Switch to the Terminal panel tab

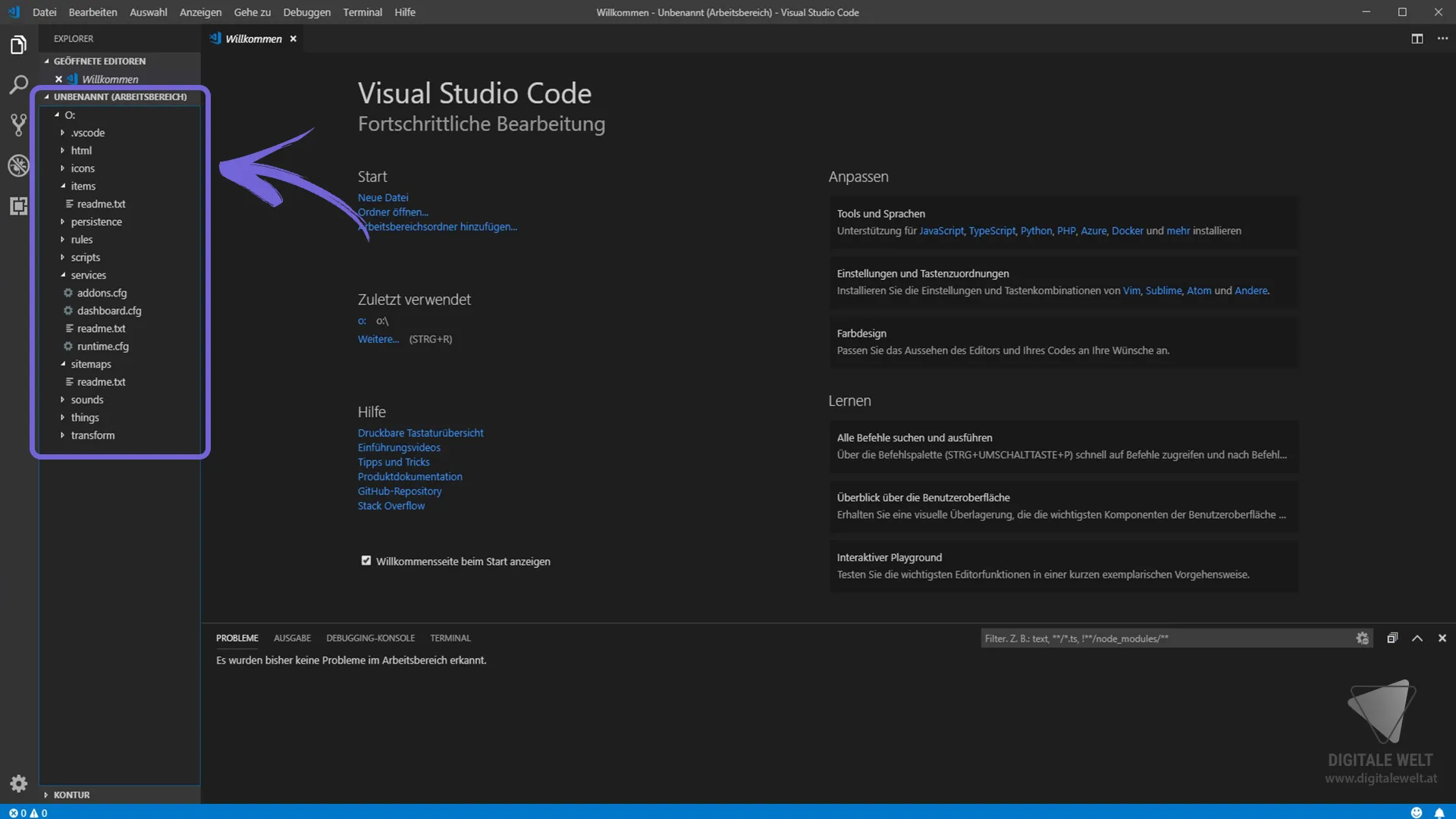point(450,639)
